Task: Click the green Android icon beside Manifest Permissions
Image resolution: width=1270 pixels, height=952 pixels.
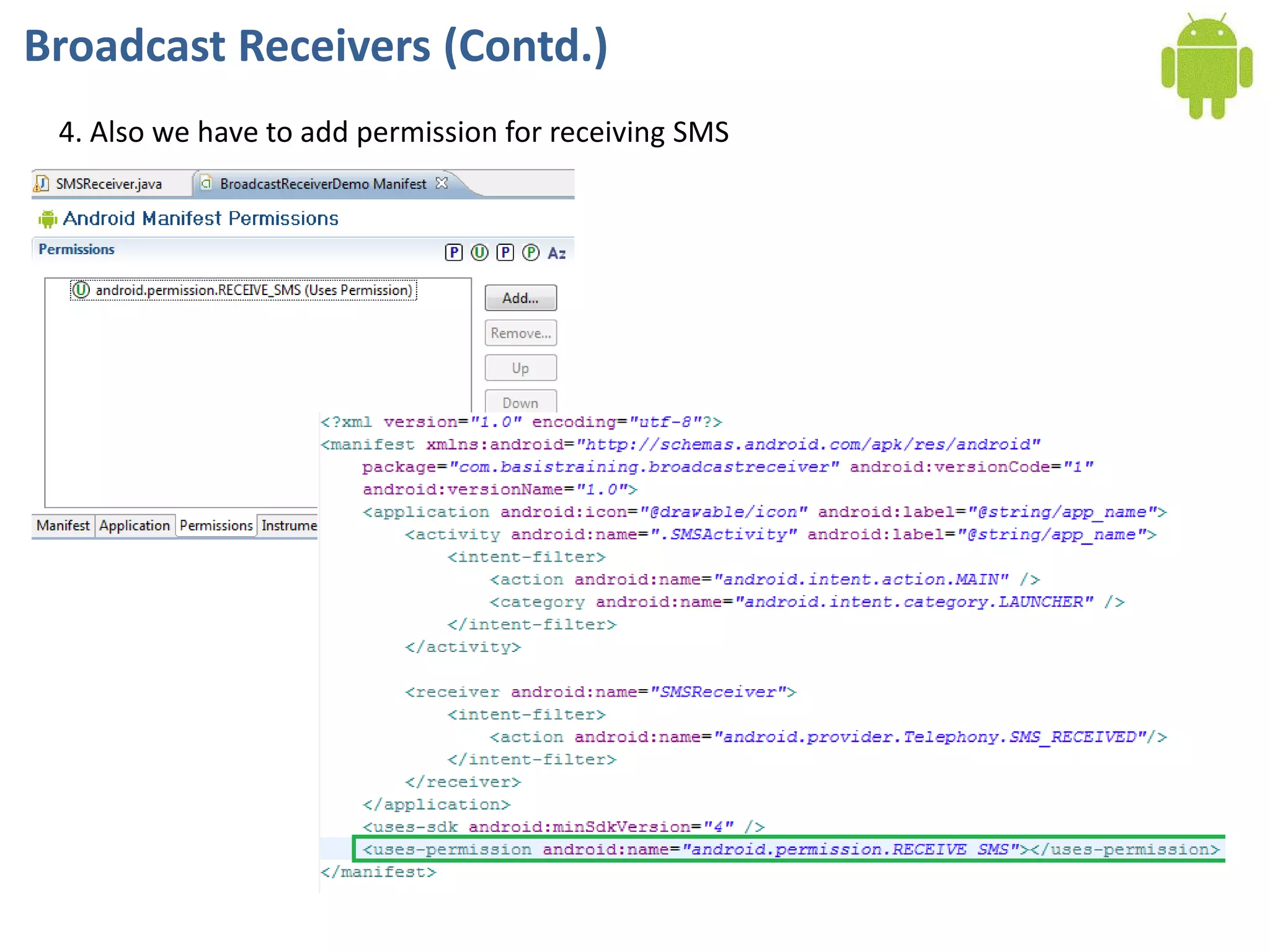Action: click(x=48, y=219)
